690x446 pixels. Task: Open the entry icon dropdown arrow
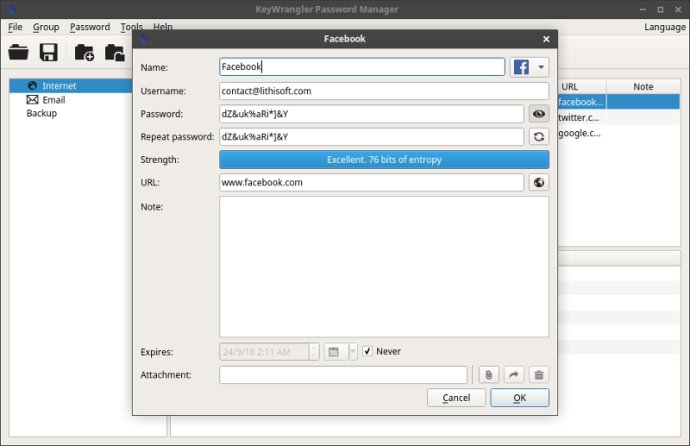pyautogui.click(x=541, y=67)
